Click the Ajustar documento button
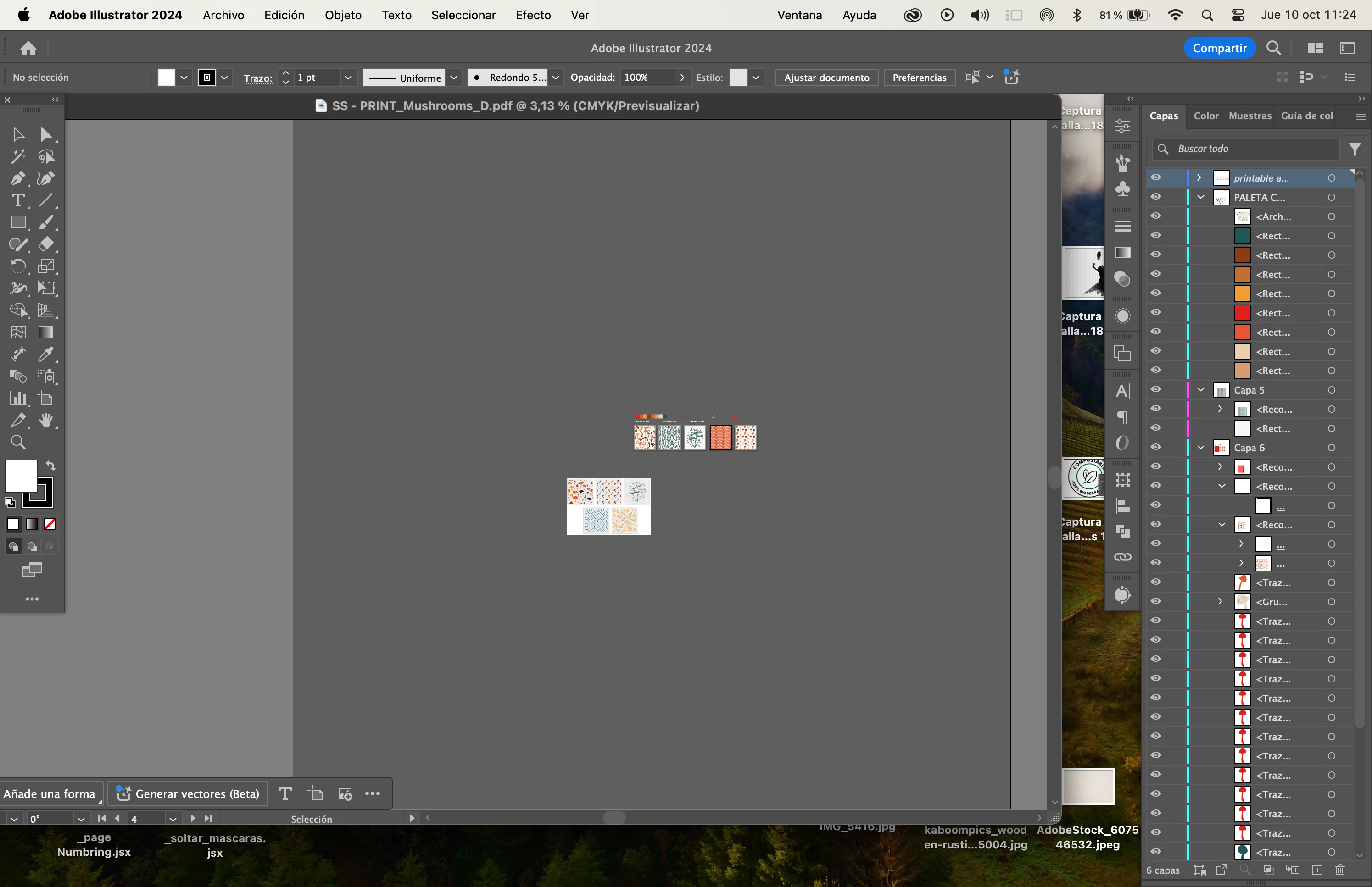1372x887 pixels. pyautogui.click(x=826, y=77)
